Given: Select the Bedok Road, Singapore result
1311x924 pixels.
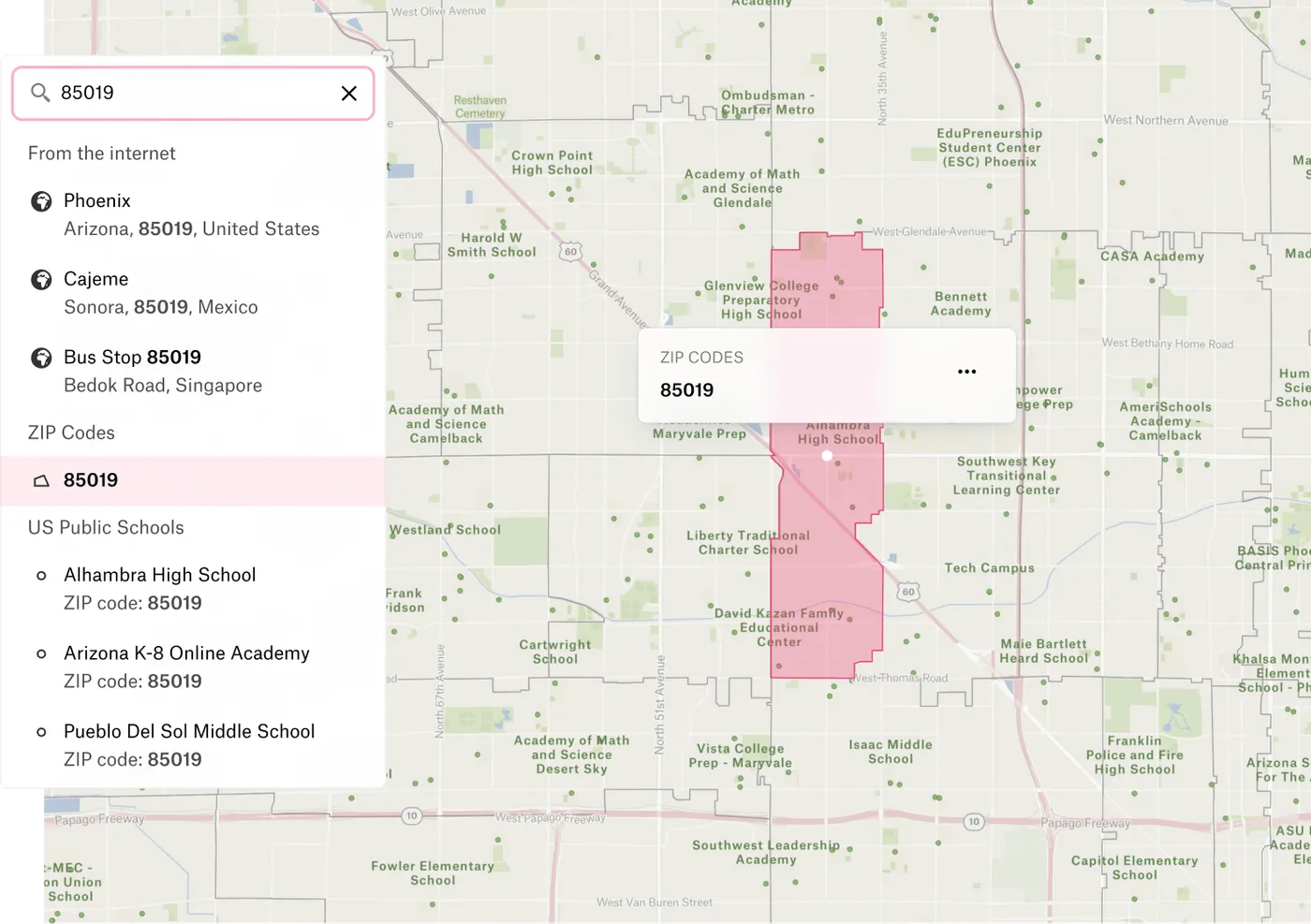Looking at the screenshot, I should (x=193, y=371).
